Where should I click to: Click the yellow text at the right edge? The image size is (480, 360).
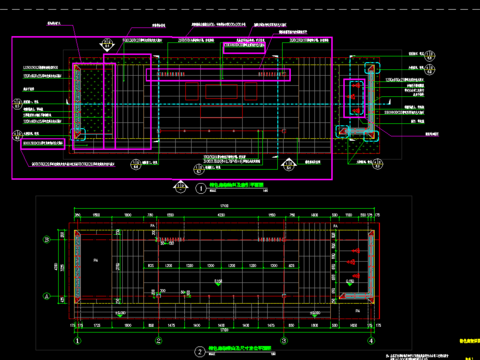pos(470,341)
